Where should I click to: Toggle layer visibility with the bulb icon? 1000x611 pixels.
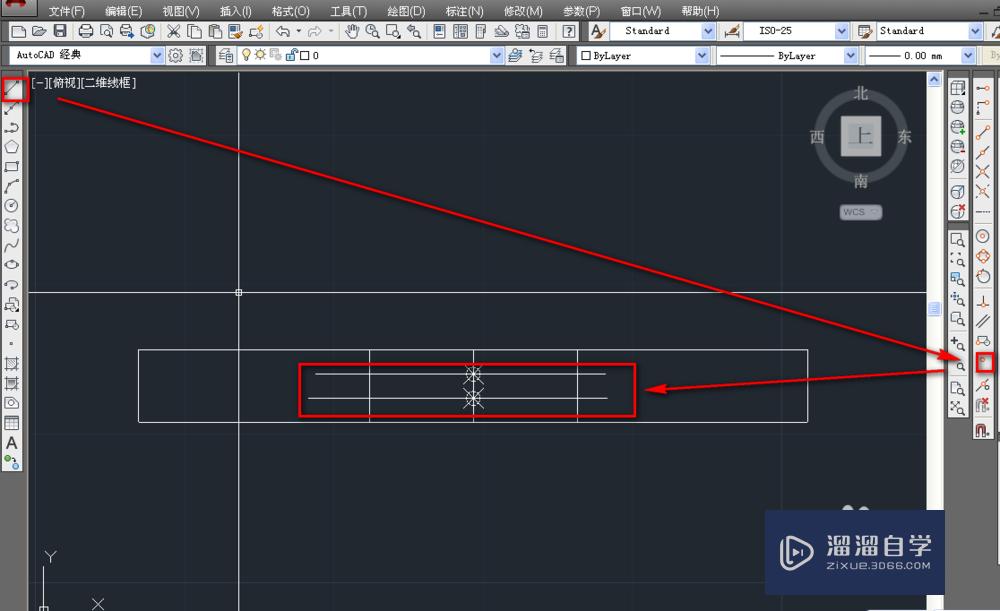tap(246, 55)
